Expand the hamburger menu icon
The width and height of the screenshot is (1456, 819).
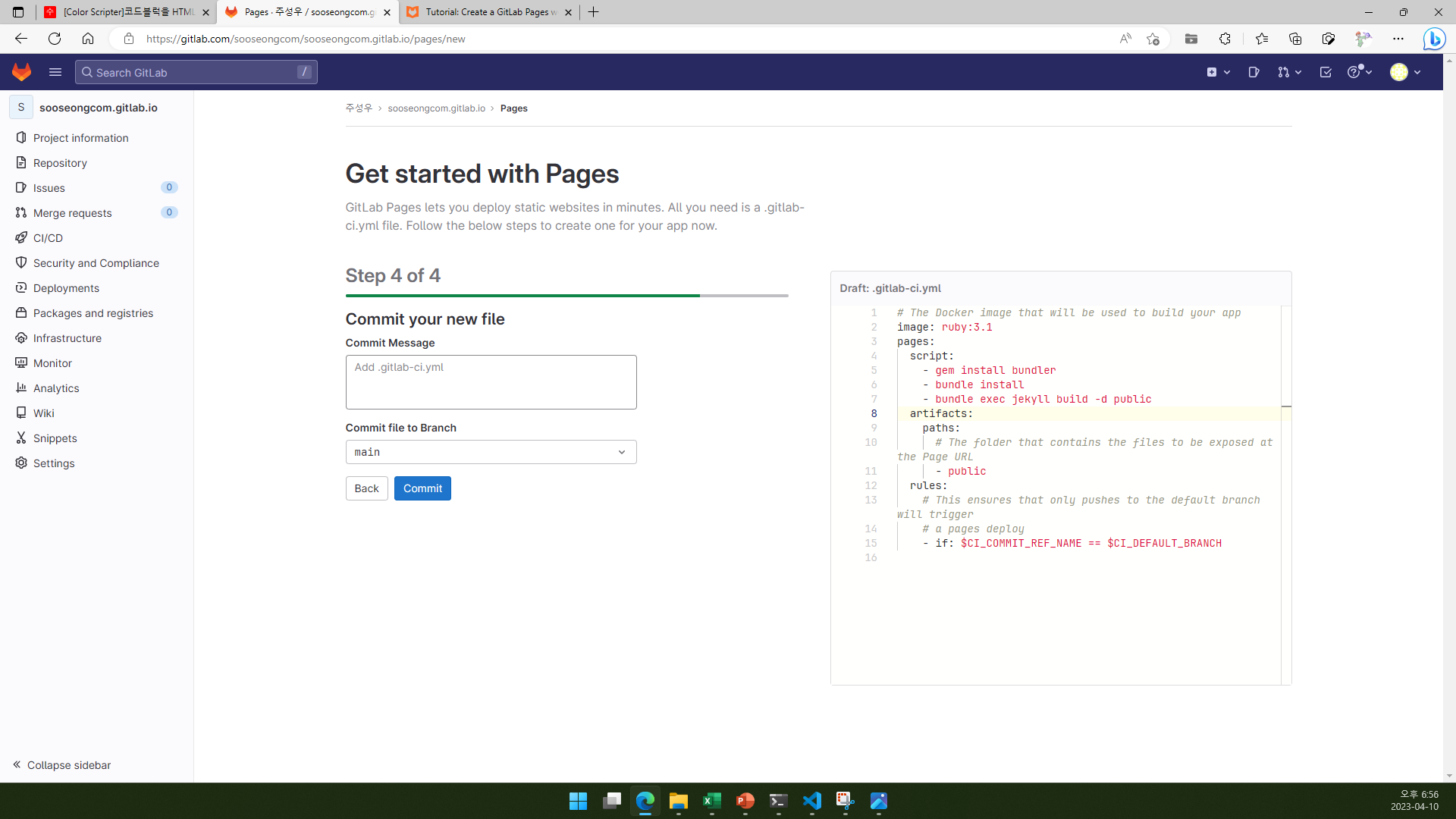(55, 72)
